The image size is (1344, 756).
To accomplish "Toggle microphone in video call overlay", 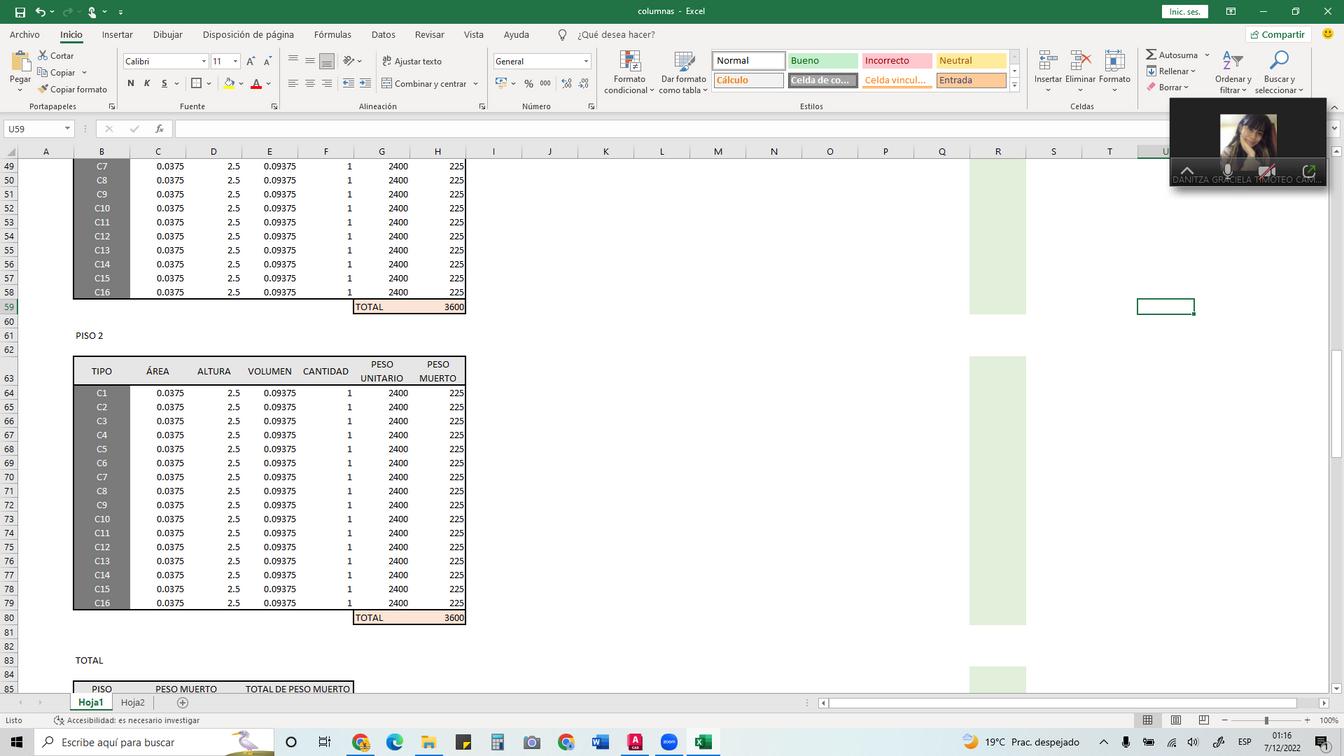I will (x=1227, y=171).
